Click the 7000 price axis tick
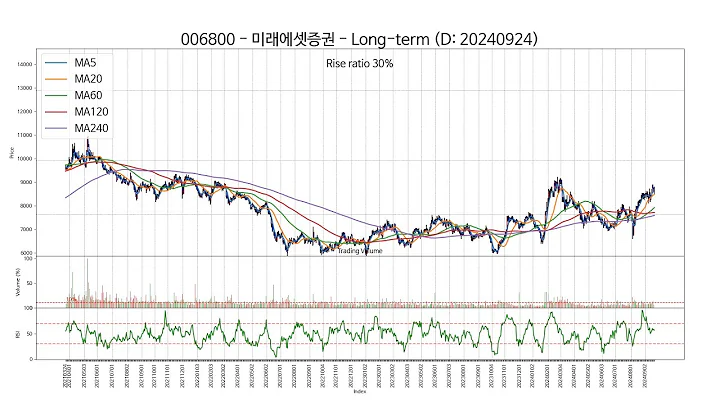Viewport: 720px width, 404px height. (26, 230)
